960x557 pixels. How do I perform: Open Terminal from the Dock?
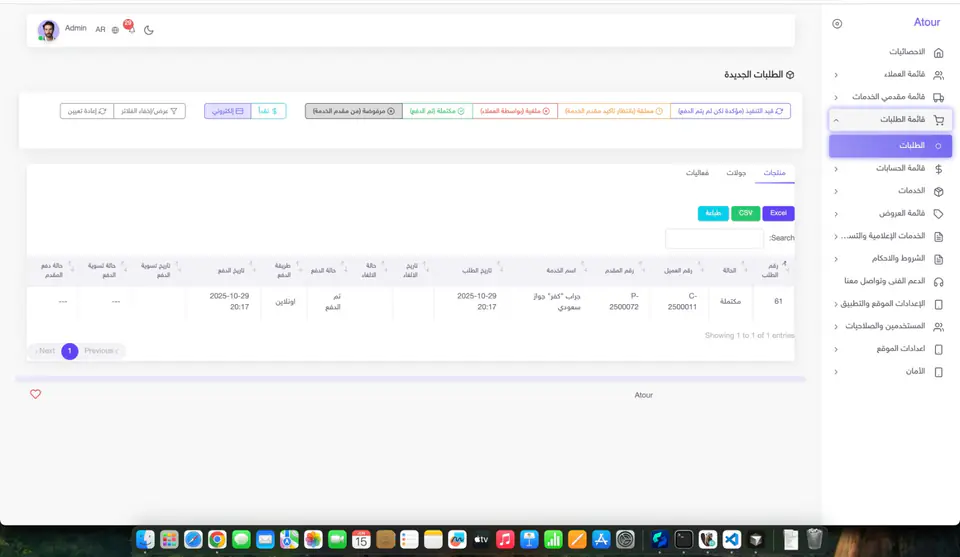click(x=683, y=539)
